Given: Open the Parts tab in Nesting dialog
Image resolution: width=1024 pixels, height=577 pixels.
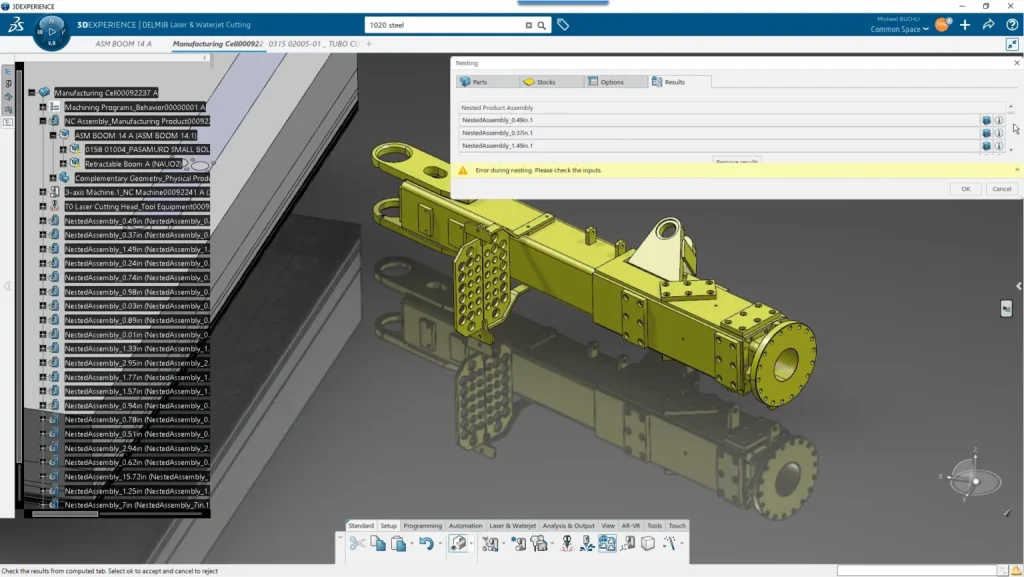Looking at the screenshot, I should [487, 82].
